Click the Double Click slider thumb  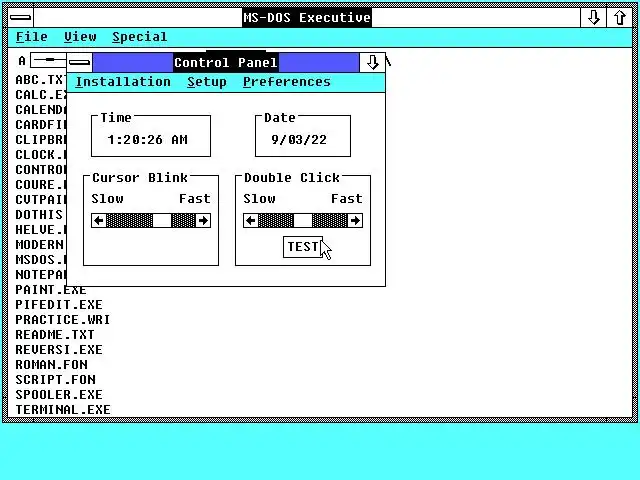303,221
